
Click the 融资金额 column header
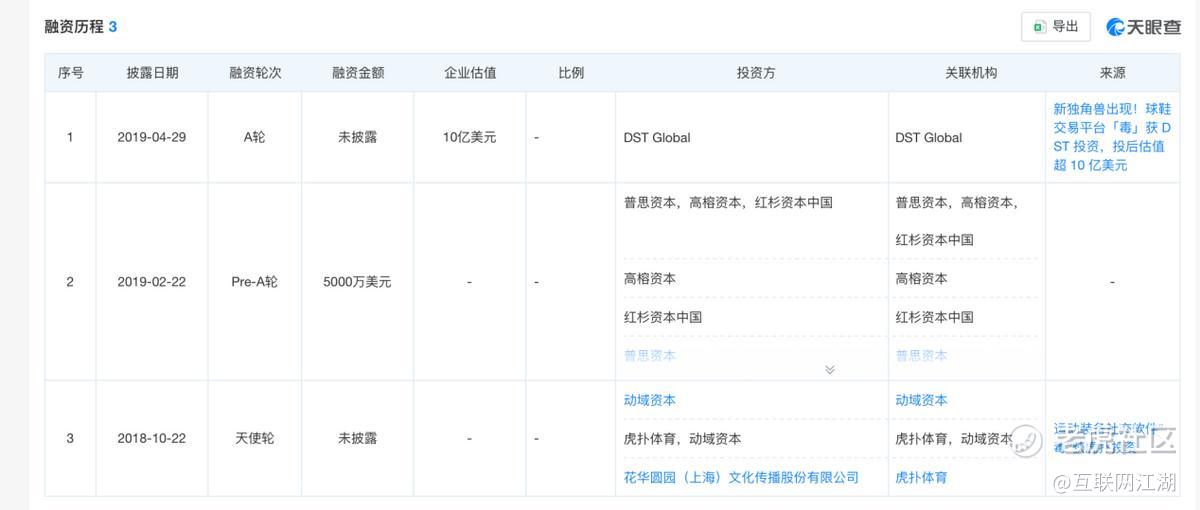pos(358,73)
